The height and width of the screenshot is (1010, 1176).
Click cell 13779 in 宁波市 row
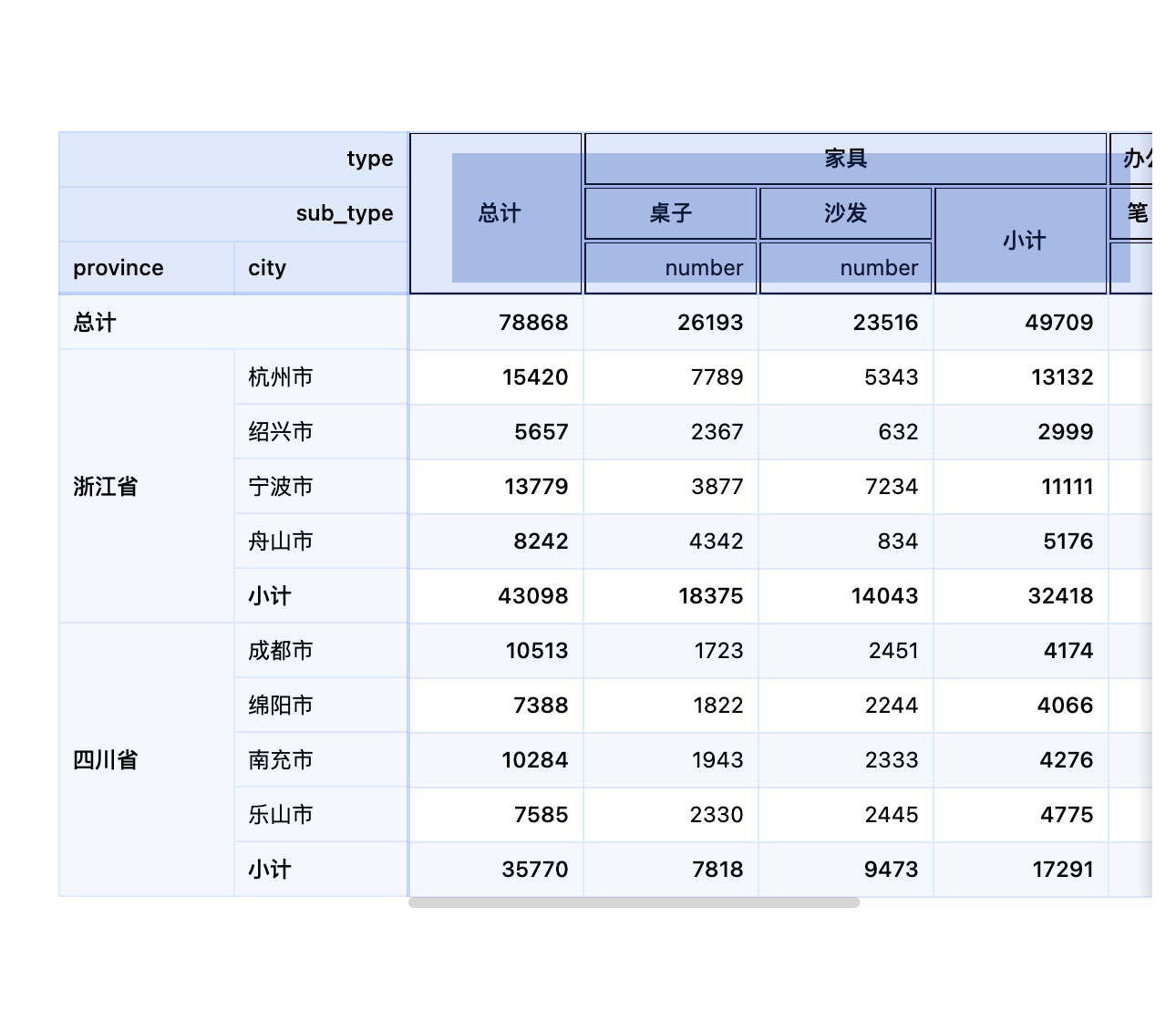click(496, 487)
